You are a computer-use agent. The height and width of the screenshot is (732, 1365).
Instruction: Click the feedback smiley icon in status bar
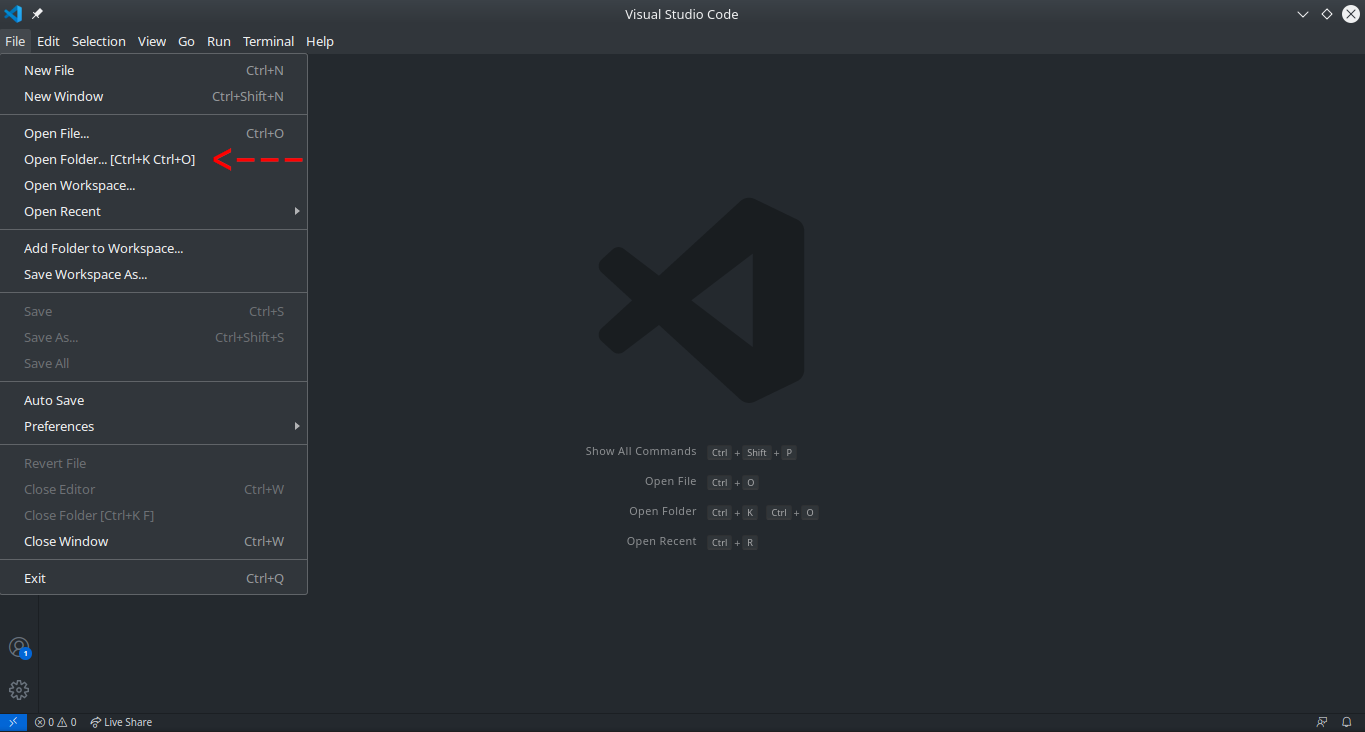1322,721
